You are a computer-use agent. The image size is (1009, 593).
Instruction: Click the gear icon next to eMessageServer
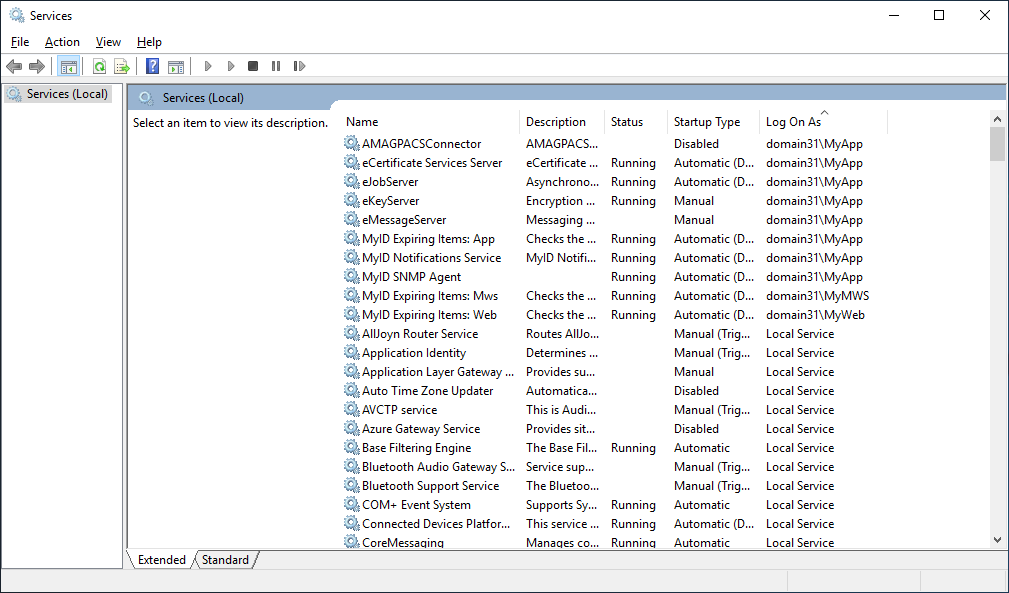pos(351,219)
